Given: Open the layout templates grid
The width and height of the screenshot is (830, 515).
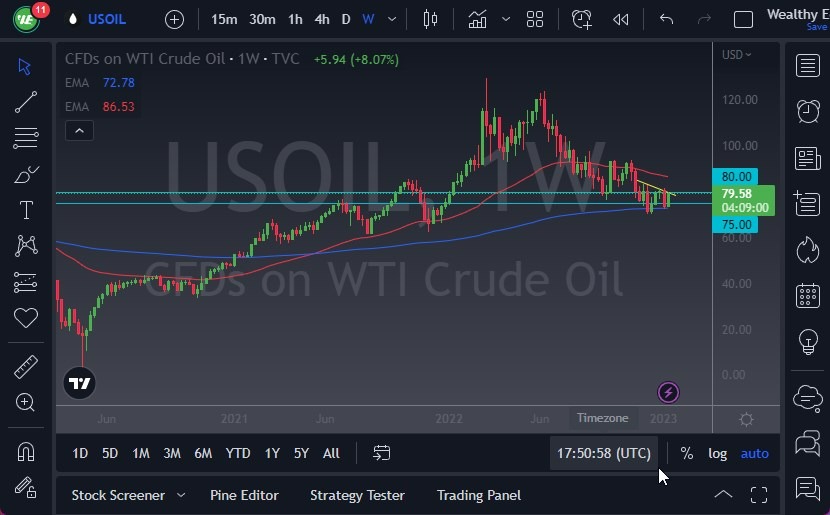Looking at the screenshot, I should [x=535, y=20].
